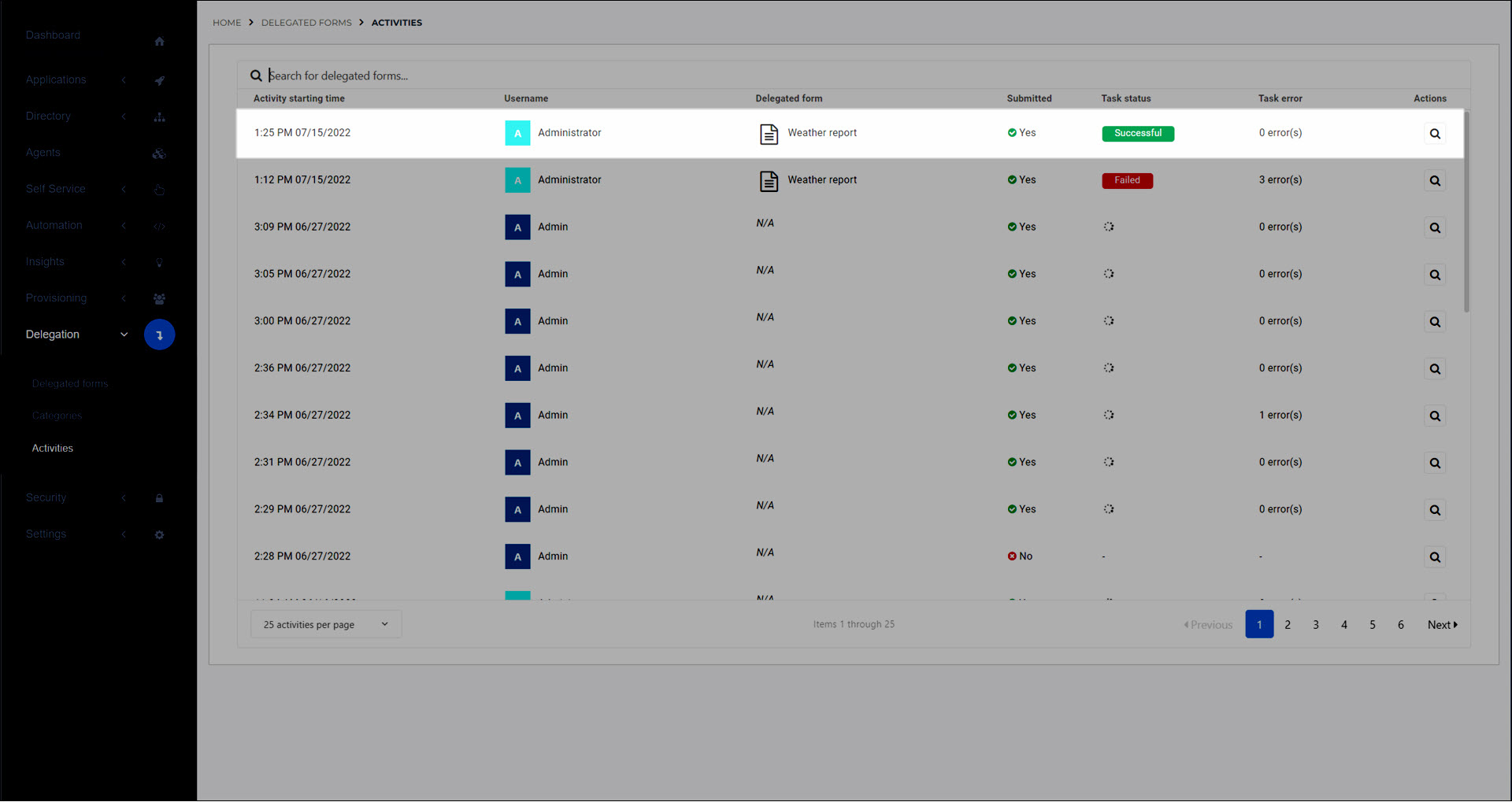
Task: Click the Applications rocket icon
Action: pos(159,80)
